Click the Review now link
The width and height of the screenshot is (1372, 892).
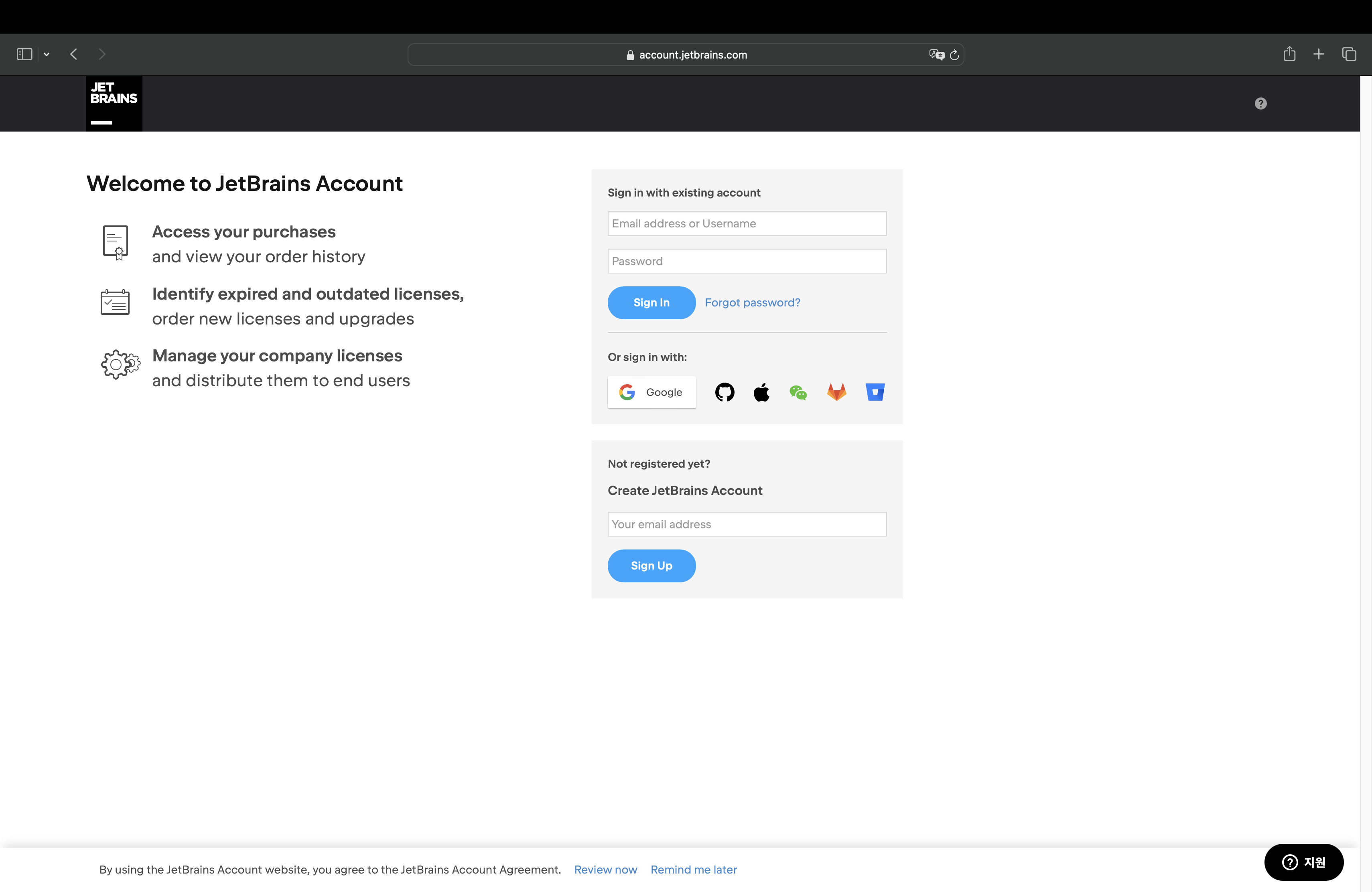coord(605,870)
